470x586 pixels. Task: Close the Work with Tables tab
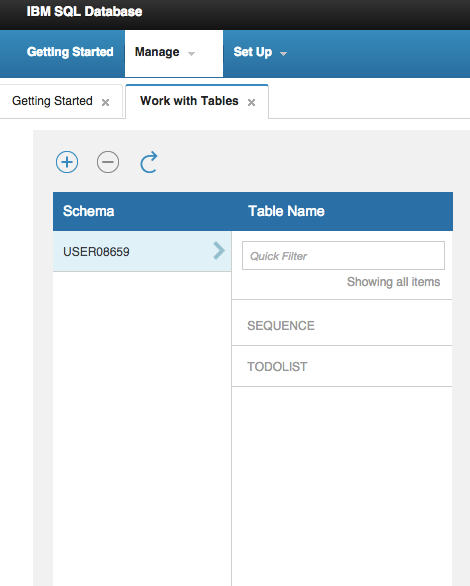pyautogui.click(x=251, y=102)
